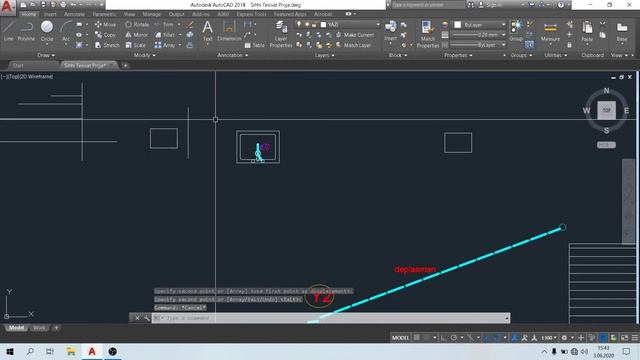
Task: Click the command line input field
Action: [331, 318]
